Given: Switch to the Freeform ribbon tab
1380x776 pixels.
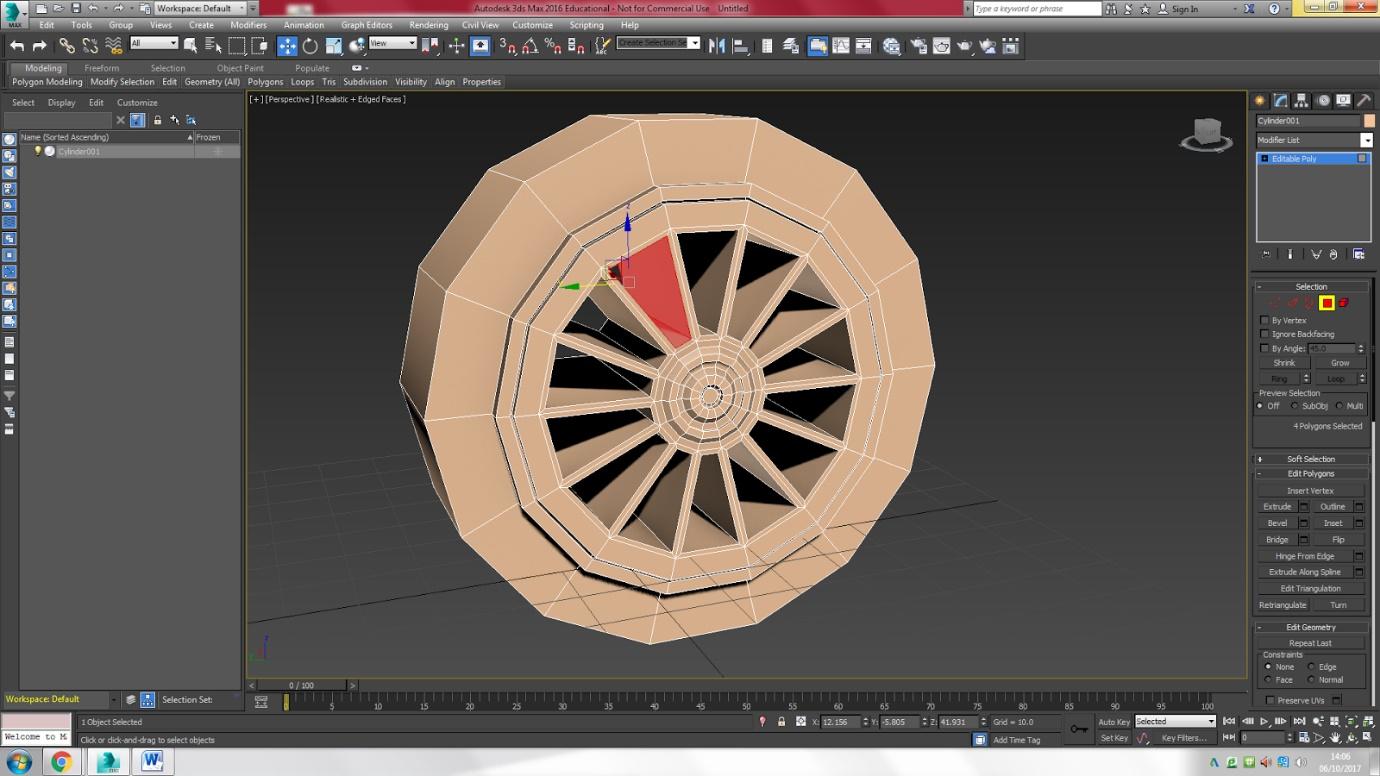Looking at the screenshot, I should click(x=102, y=68).
